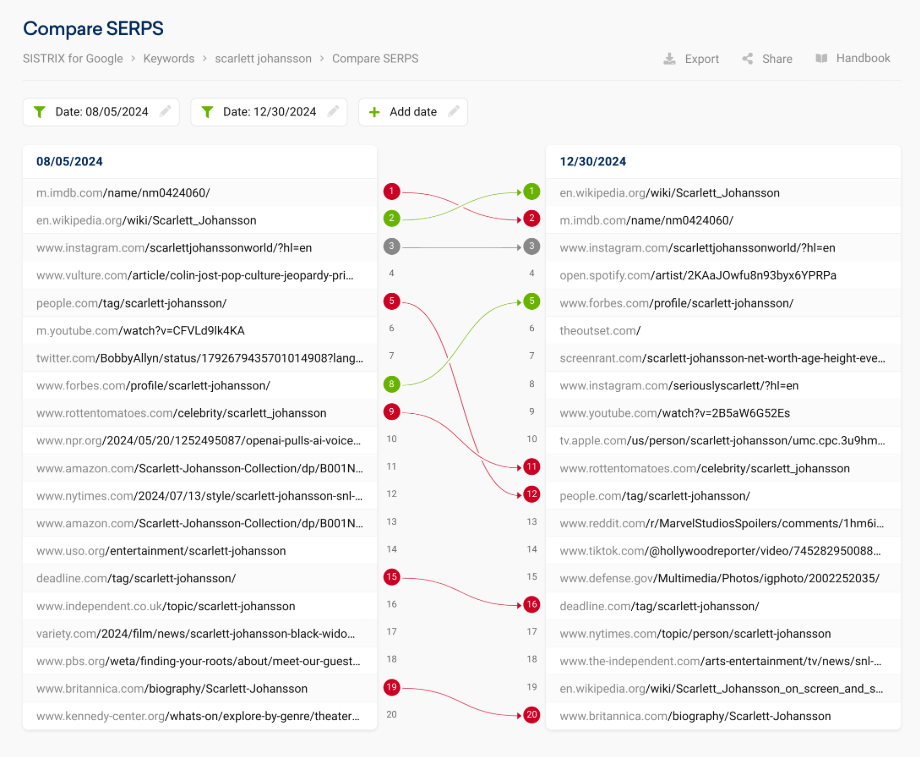
Task: Click green position 1 marker on right side
Action: click(x=532, y=191)
